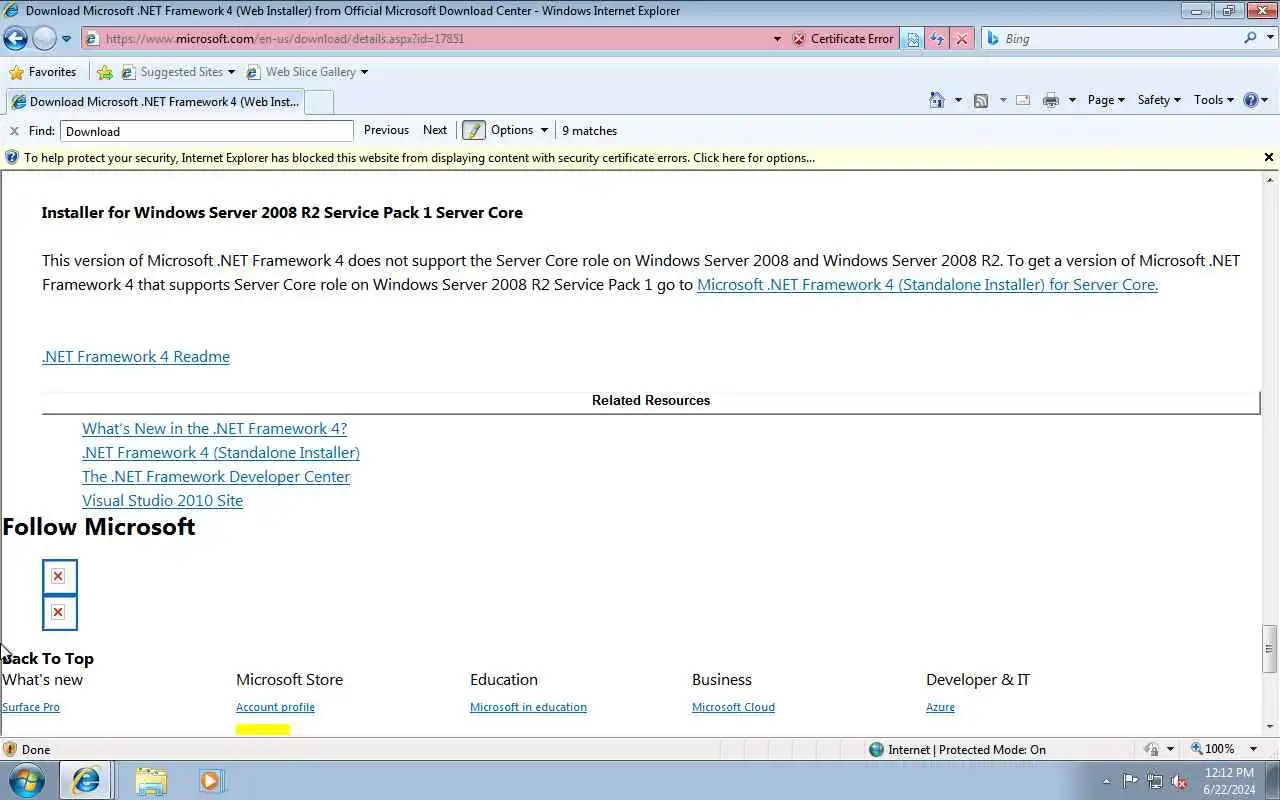Click the first broken image under Follow Microsoft
The image size is (1280, 800).
pyautogui.click(x=59, y=576)
